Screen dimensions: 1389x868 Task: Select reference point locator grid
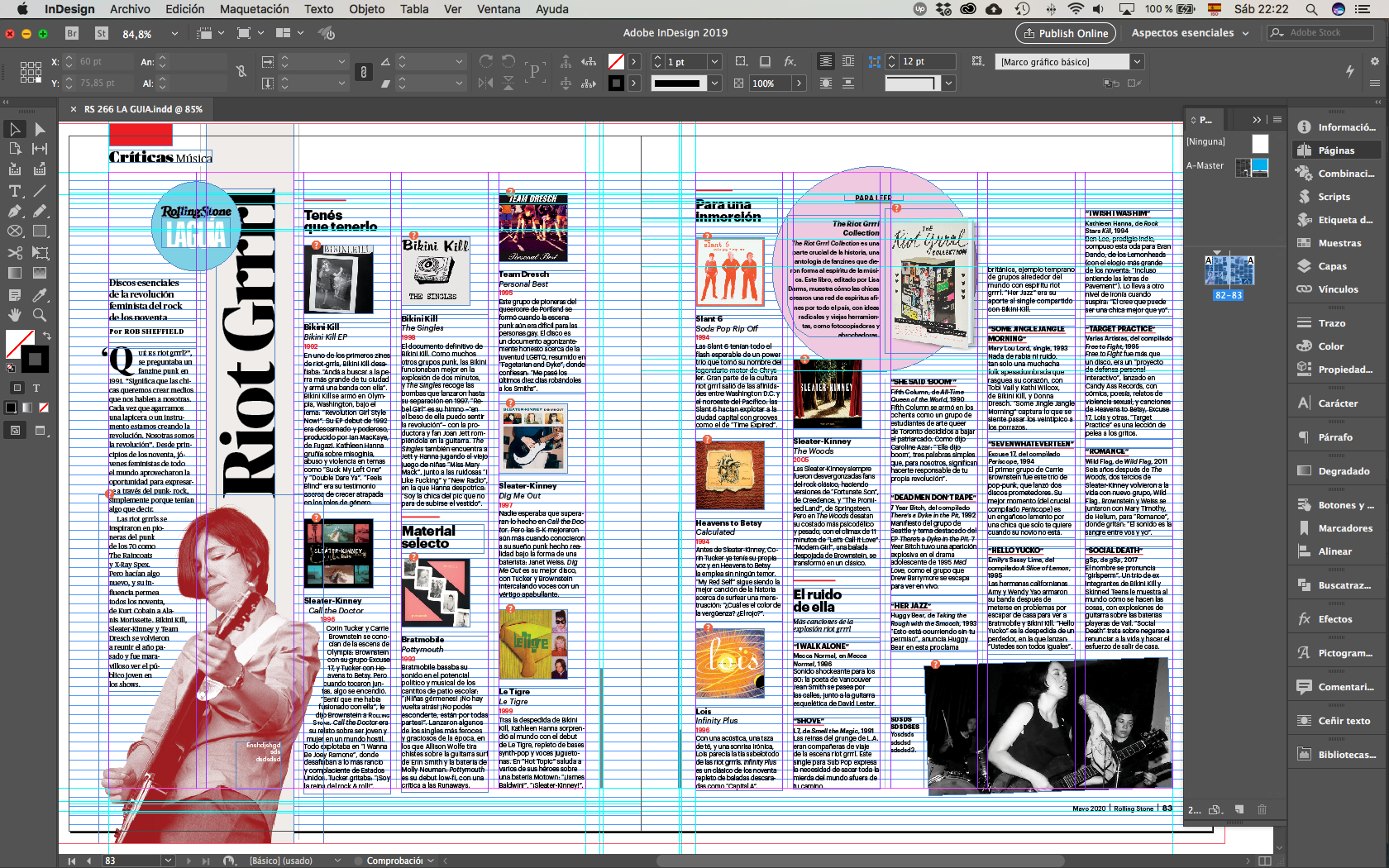(31, 72)
